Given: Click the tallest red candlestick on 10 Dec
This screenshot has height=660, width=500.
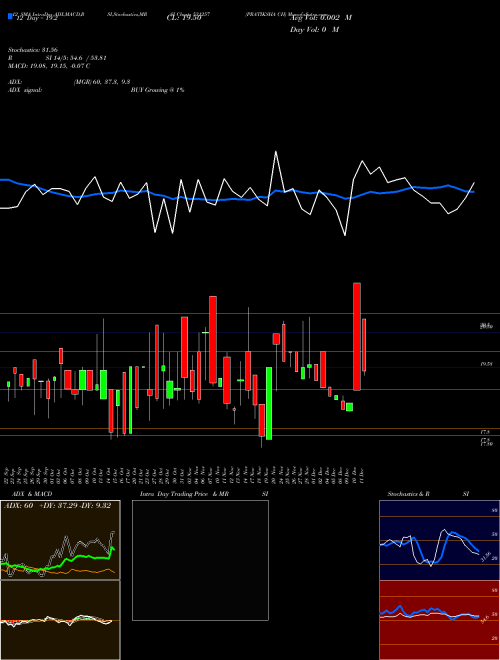Looking at the screenshot, I should tap(357, 337).
